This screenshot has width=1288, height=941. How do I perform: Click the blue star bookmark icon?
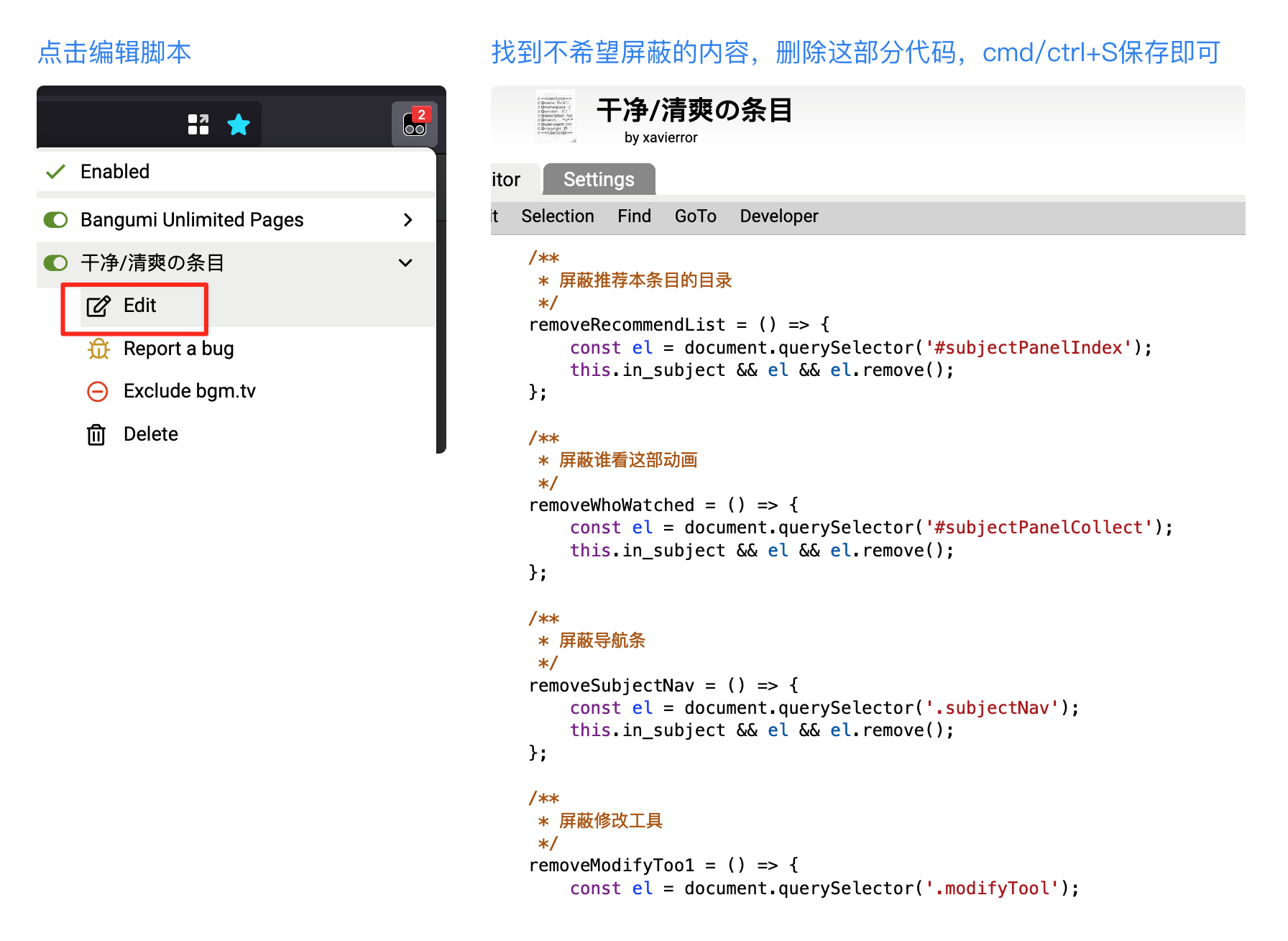tap(238, 125)
